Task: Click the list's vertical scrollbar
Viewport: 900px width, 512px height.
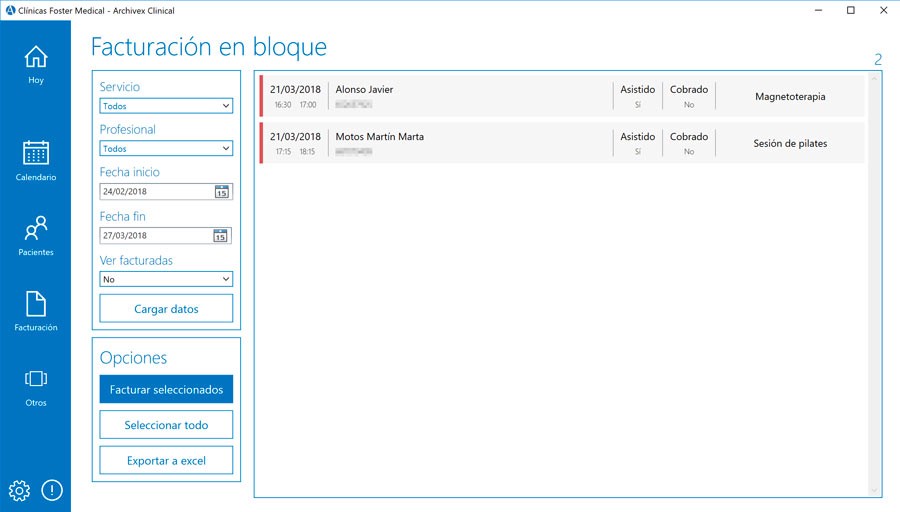Action: point(874,285)
